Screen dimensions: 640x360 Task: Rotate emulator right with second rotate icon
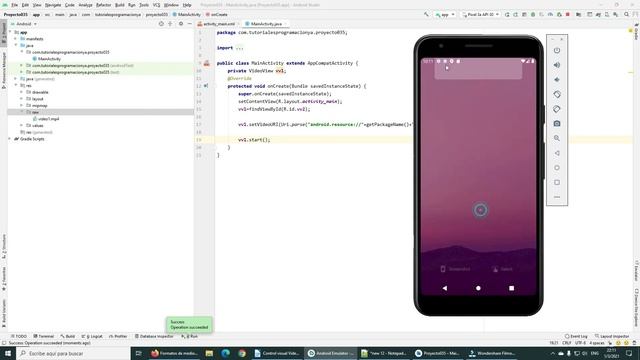coord(557,109)
